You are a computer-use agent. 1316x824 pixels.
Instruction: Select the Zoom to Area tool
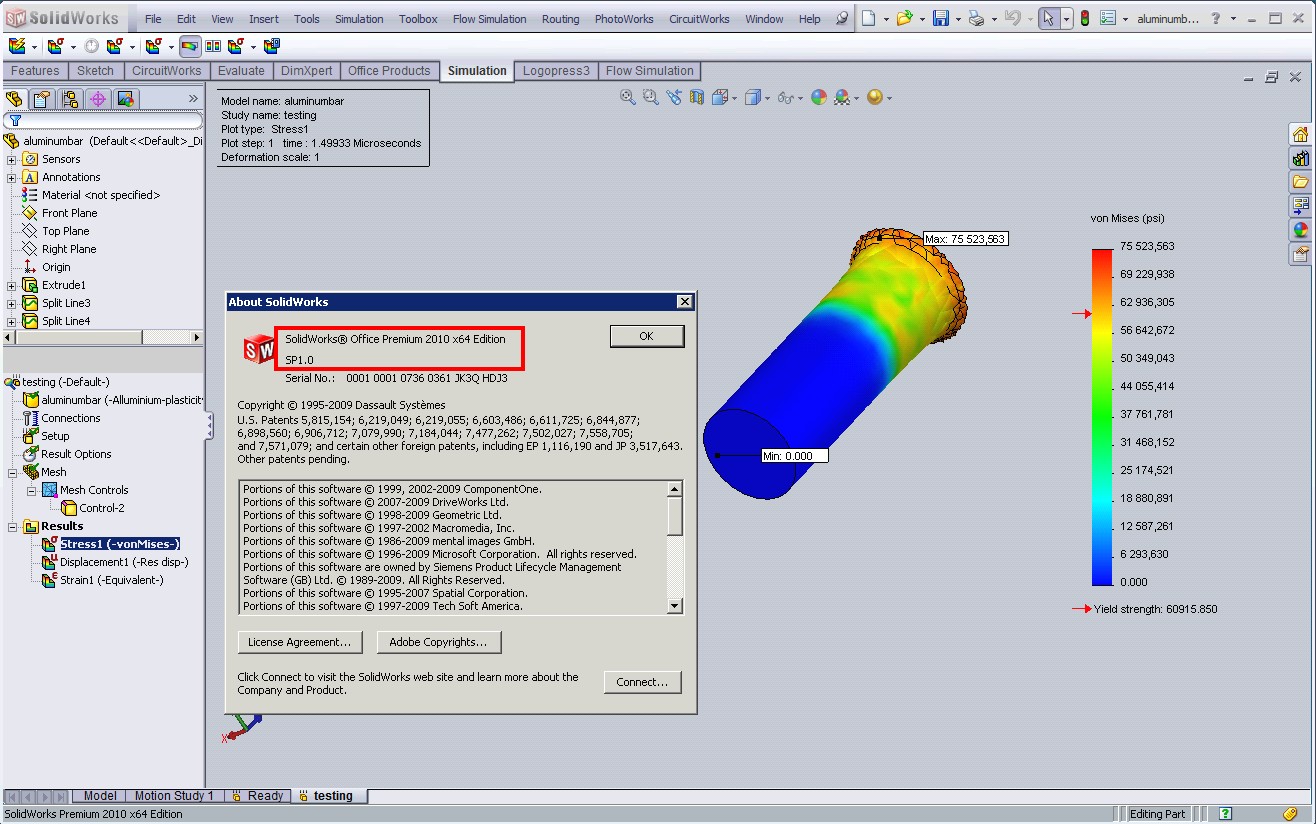pos(650,97)
